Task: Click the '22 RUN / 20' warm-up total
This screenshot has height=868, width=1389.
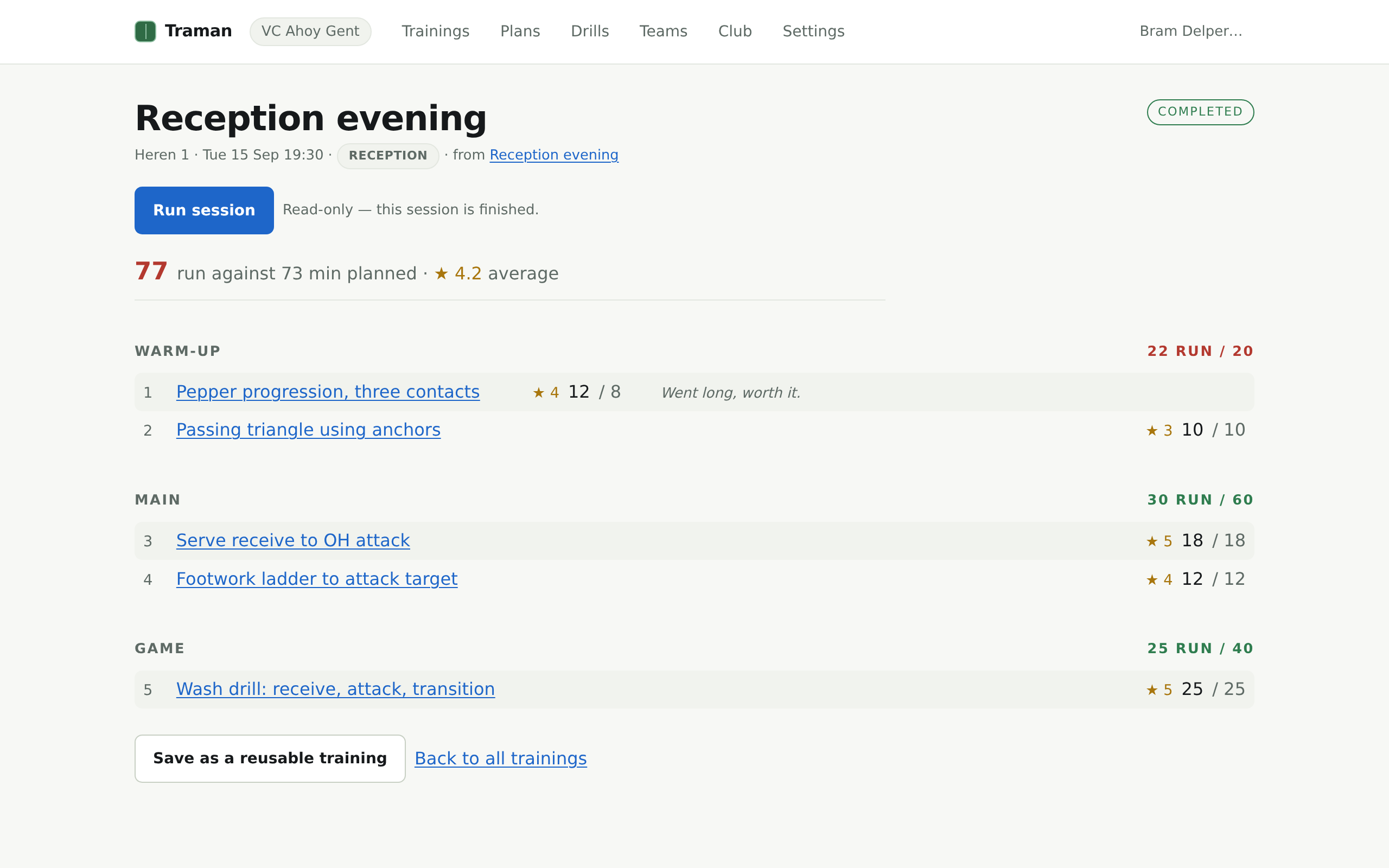Action: tap(1200, 352)
